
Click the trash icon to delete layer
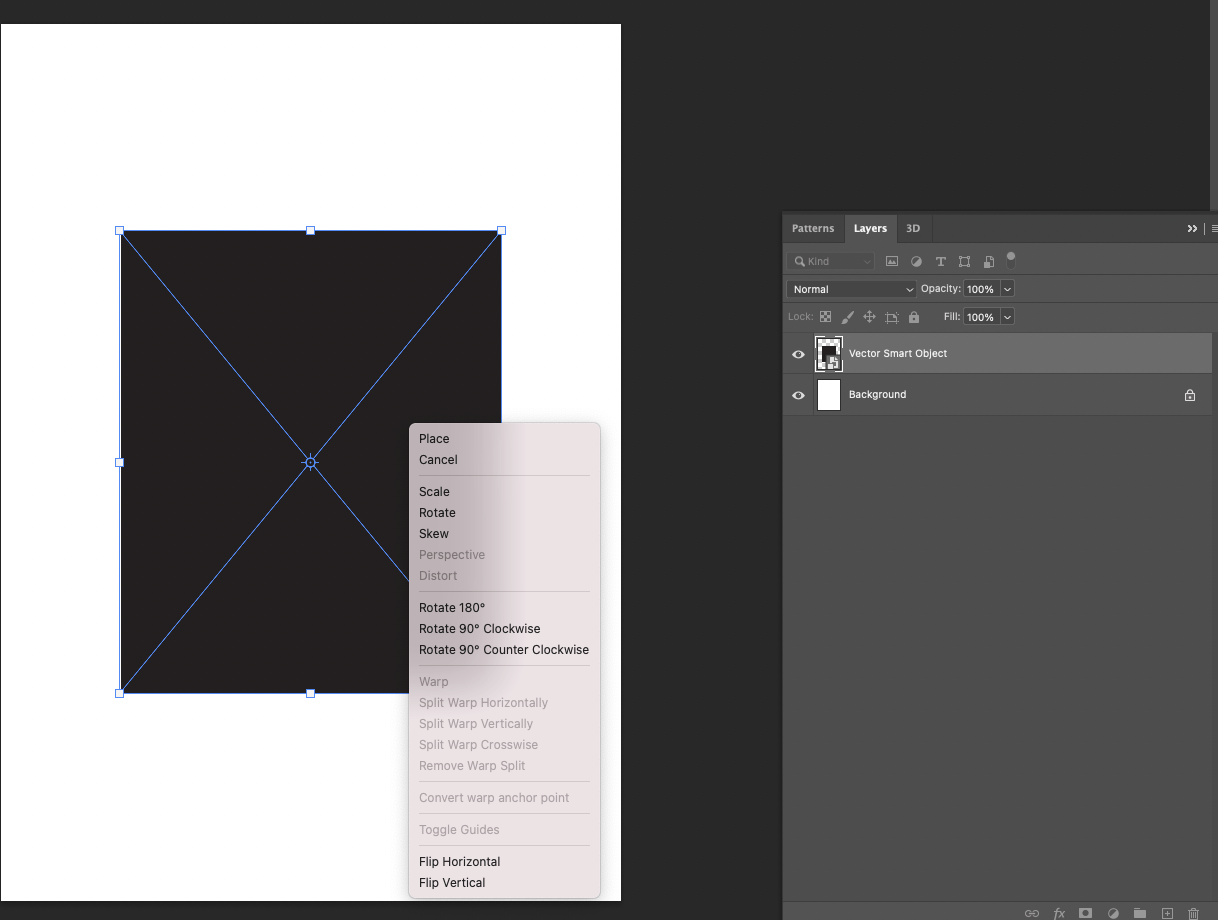[1193, 913]
